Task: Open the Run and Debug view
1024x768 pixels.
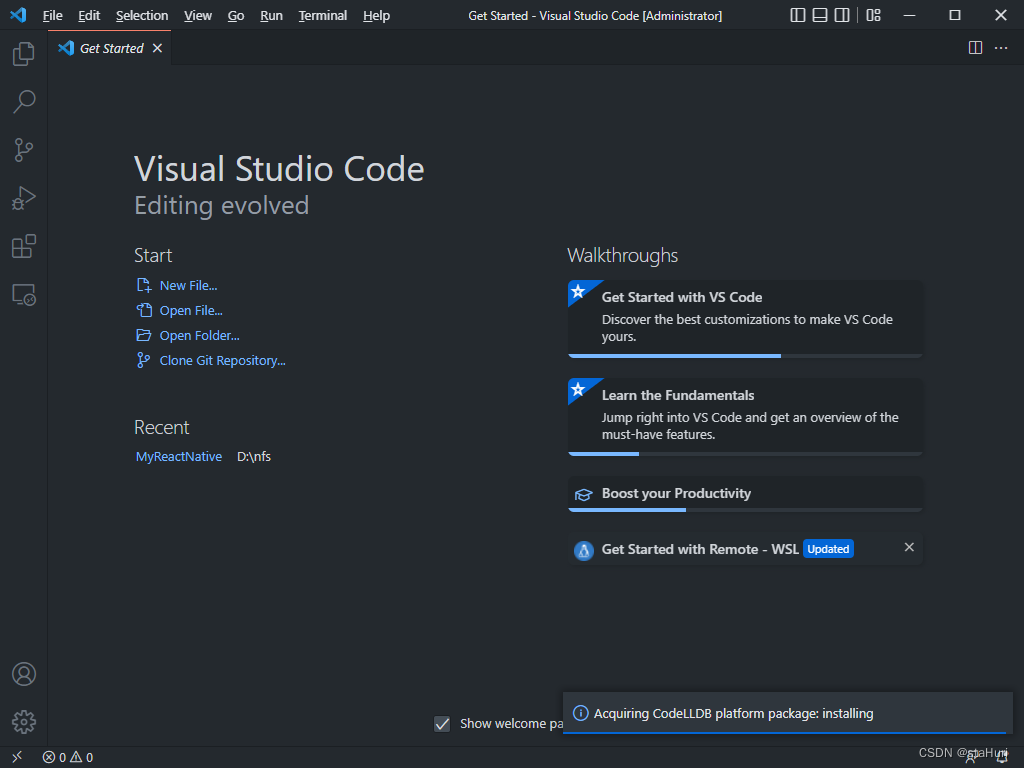Action: coord(24,199)
